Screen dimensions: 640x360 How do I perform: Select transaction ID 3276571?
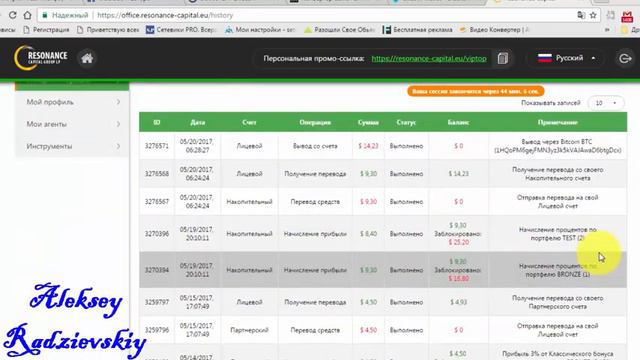157,146
